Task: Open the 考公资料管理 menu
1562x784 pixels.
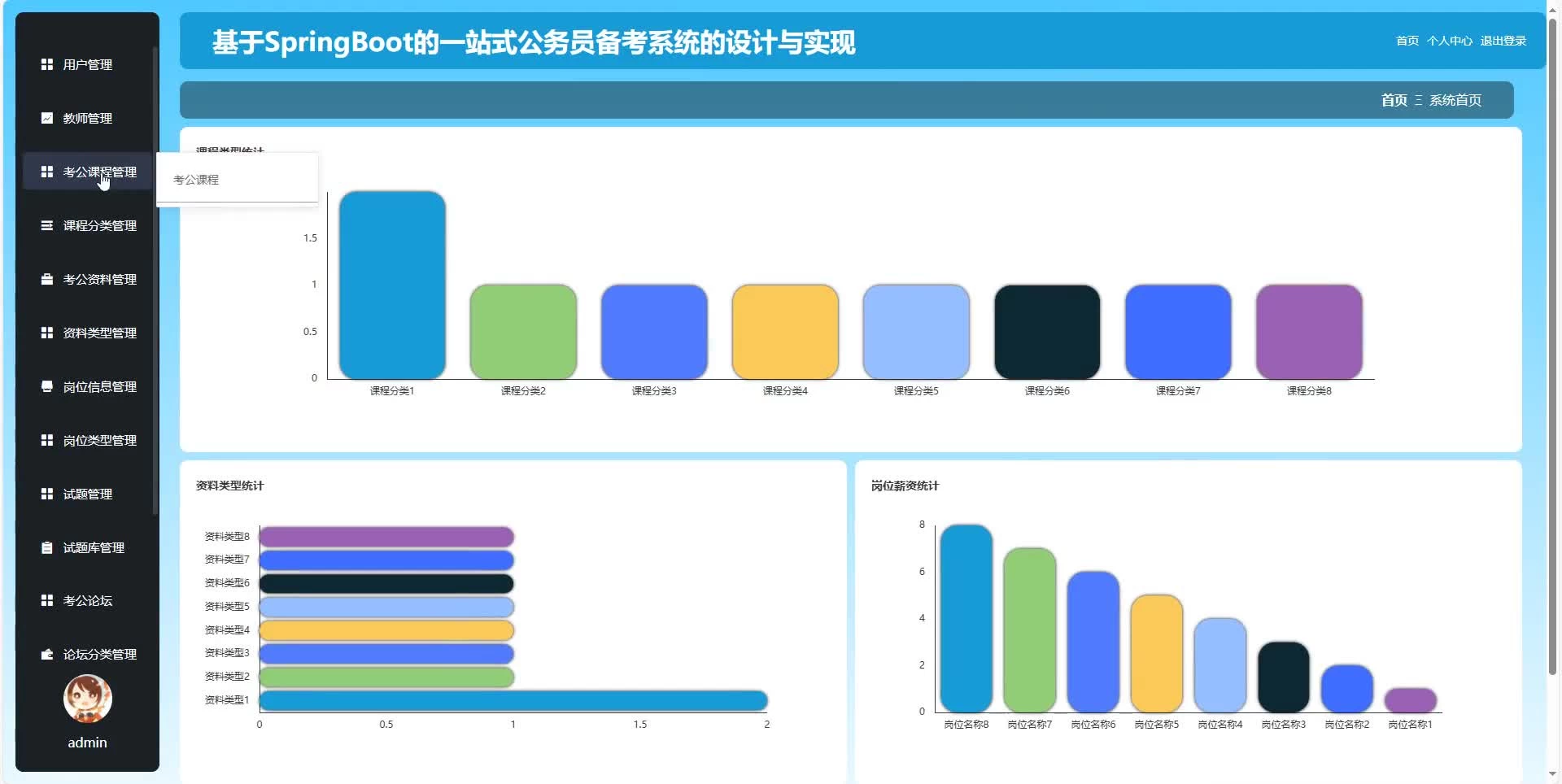Action: click(87, 279)
